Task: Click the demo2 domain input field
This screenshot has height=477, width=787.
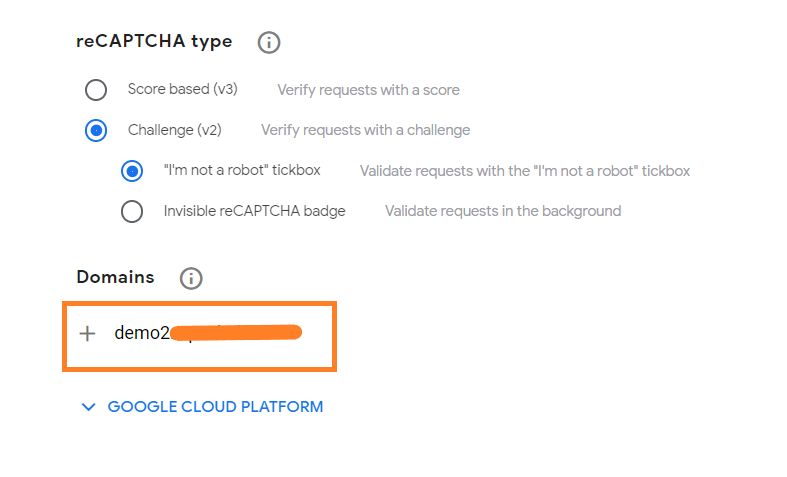Action: pyautogui.click(x=199, y=336)
